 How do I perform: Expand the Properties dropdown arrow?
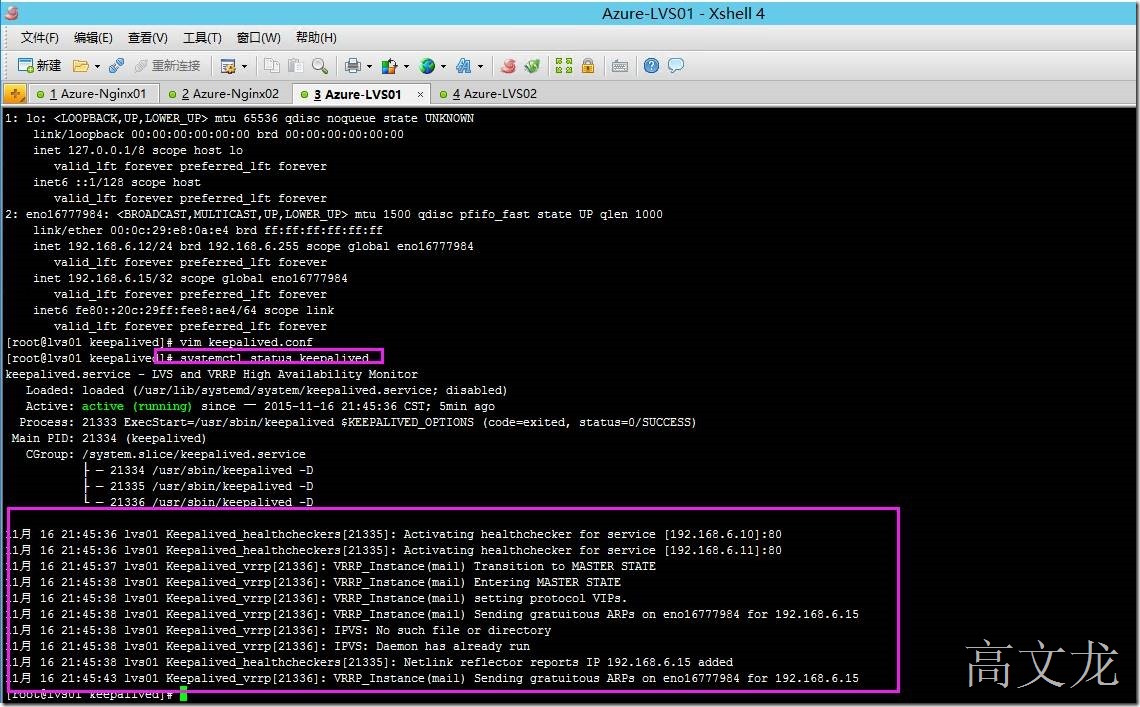(244, 66)
